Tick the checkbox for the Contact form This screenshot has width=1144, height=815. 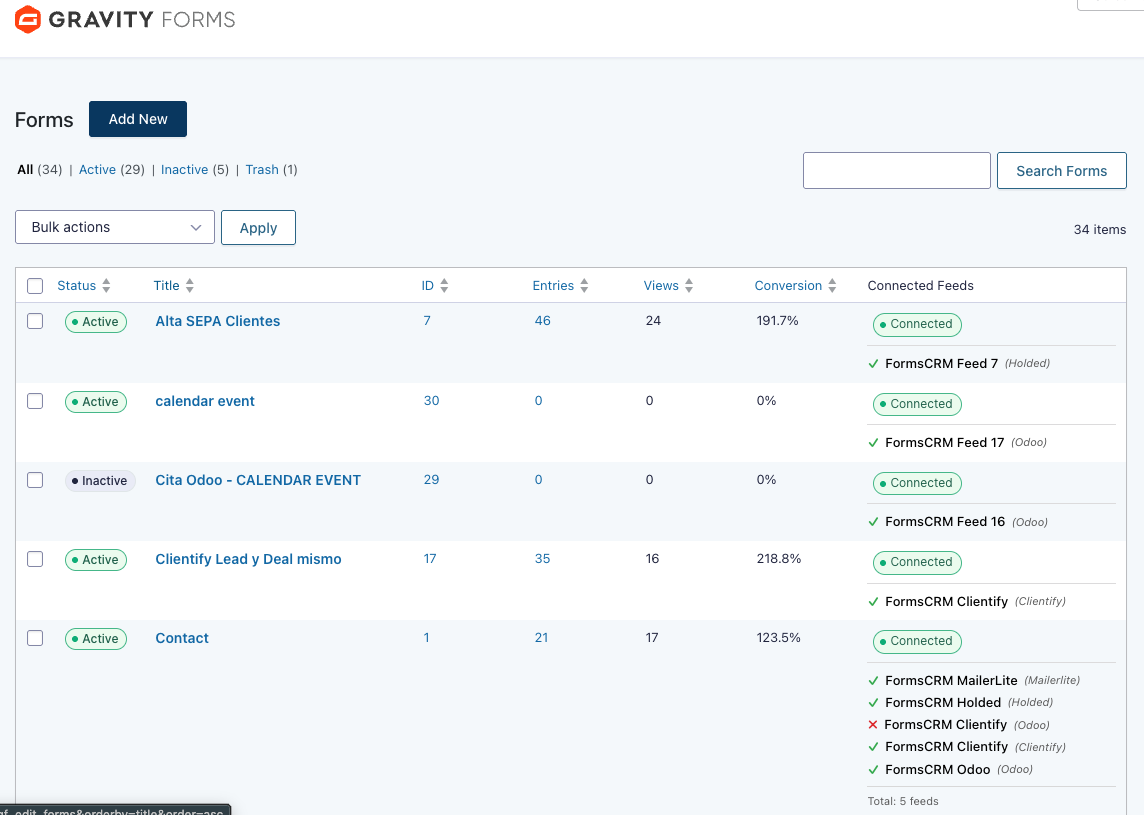[x=35, y=638]
